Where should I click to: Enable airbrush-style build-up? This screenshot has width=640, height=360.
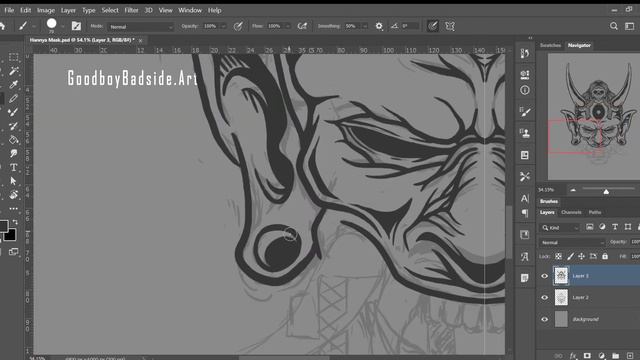pos(302,26)
